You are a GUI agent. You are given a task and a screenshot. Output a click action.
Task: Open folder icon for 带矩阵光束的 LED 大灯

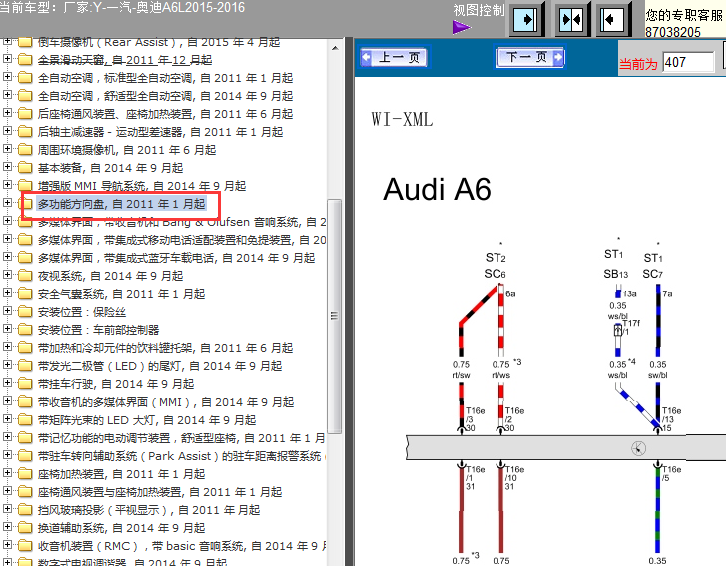point(25,420)
